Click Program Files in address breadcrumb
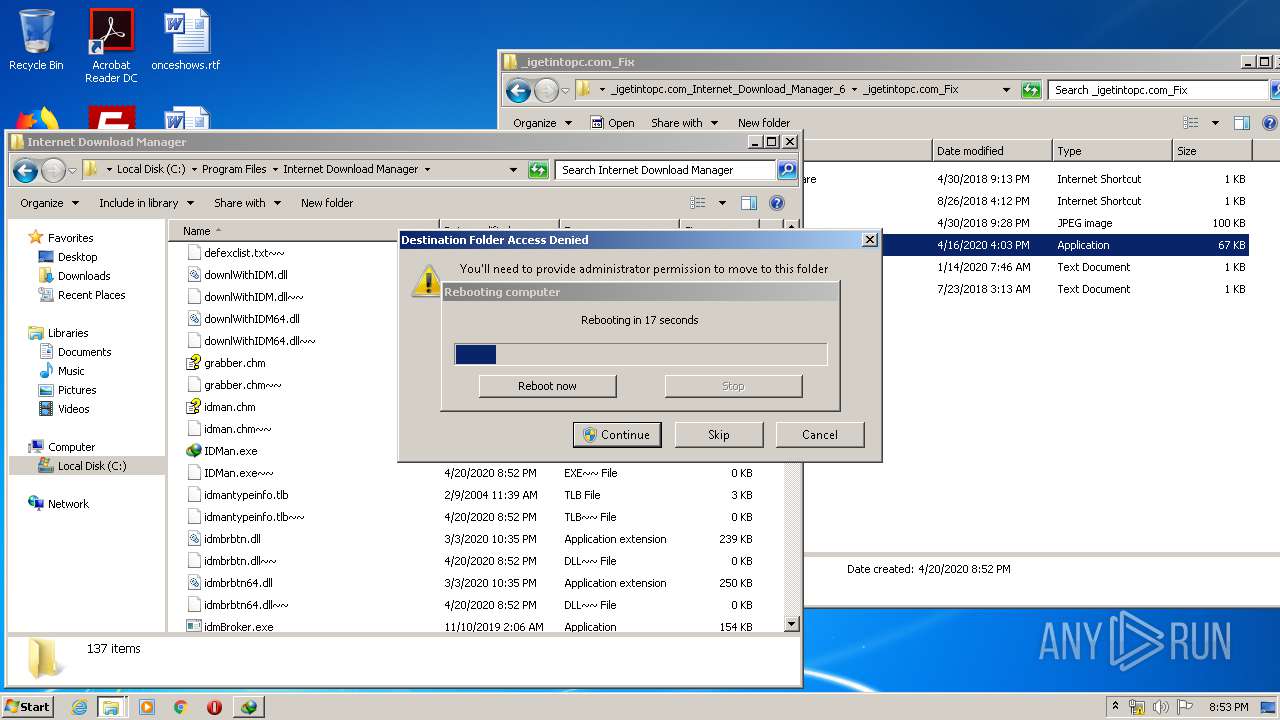Screen dimensions: 1280x720 click(x=234, y=170)
